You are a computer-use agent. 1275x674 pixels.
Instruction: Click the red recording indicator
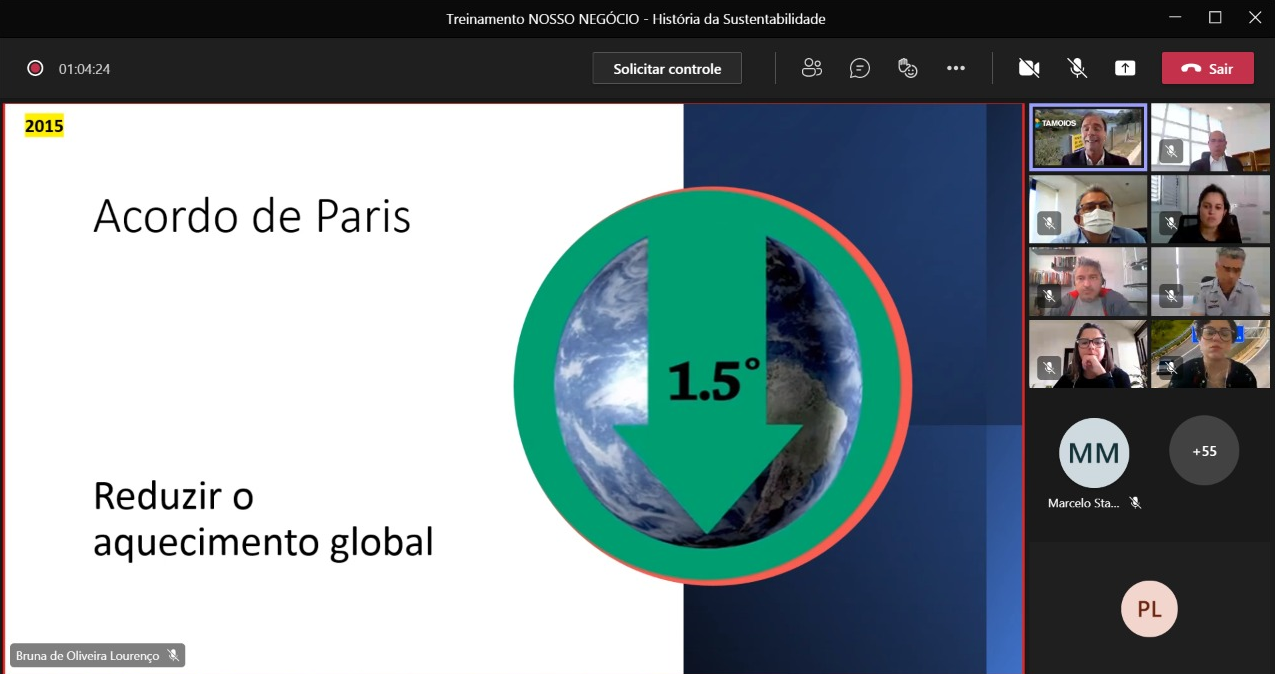(x=35, y=68)
